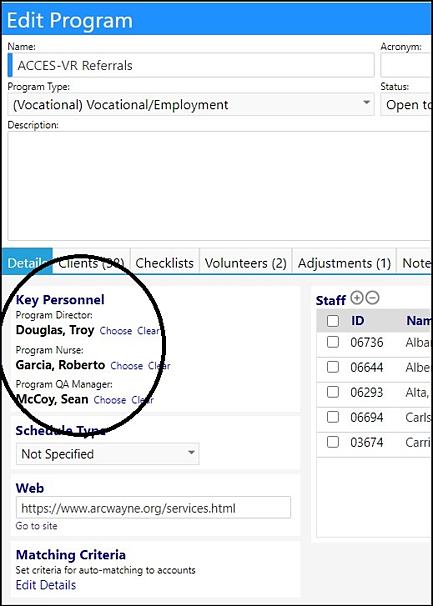Switch to the Checklists tab
Image resolution: width=433 pixels, height=606 pixels.
click(165, 263)
